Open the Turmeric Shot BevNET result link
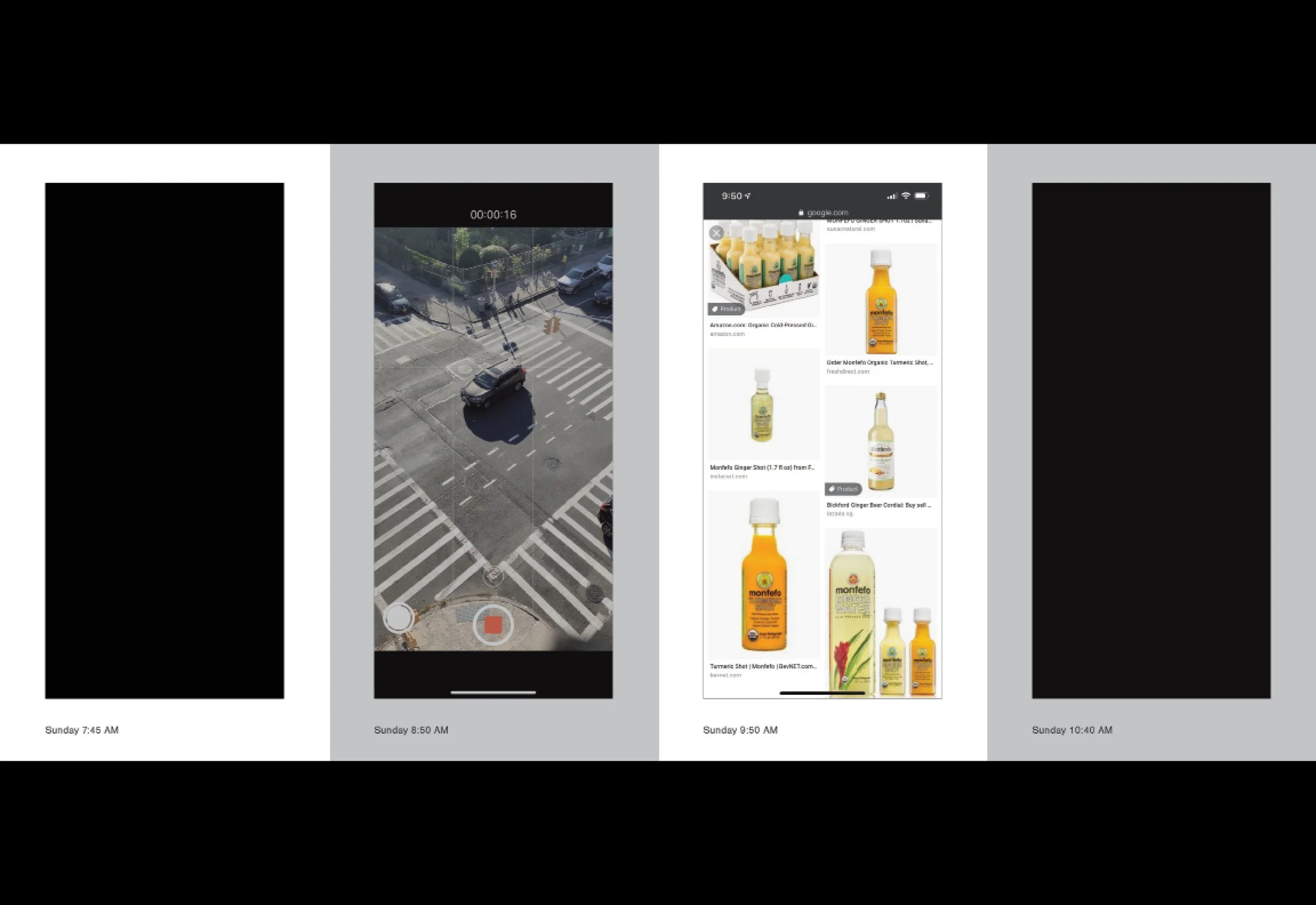This screenshot has height=905, width=1316. pos(763,667)
